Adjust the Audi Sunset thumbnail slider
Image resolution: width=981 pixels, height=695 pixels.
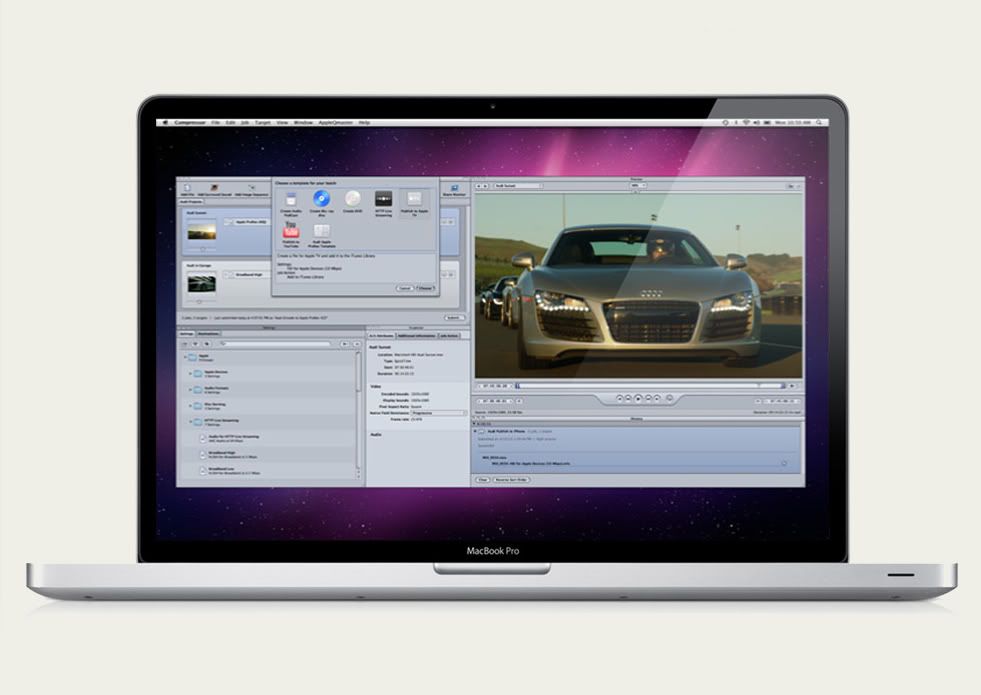[x=201, y=249]
